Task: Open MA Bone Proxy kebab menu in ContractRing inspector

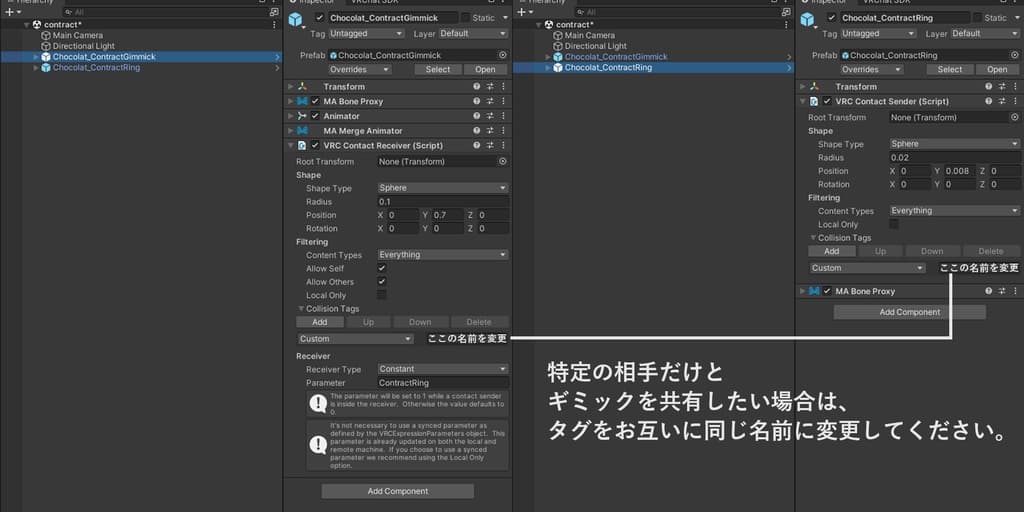Action: [x=1015, y=291]
